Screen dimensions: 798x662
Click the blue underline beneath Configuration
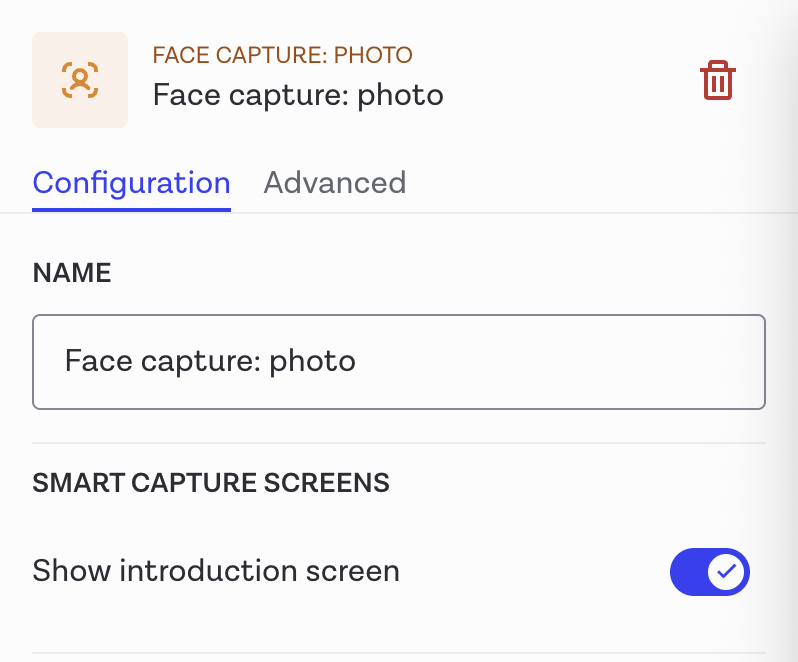[131, 209]
